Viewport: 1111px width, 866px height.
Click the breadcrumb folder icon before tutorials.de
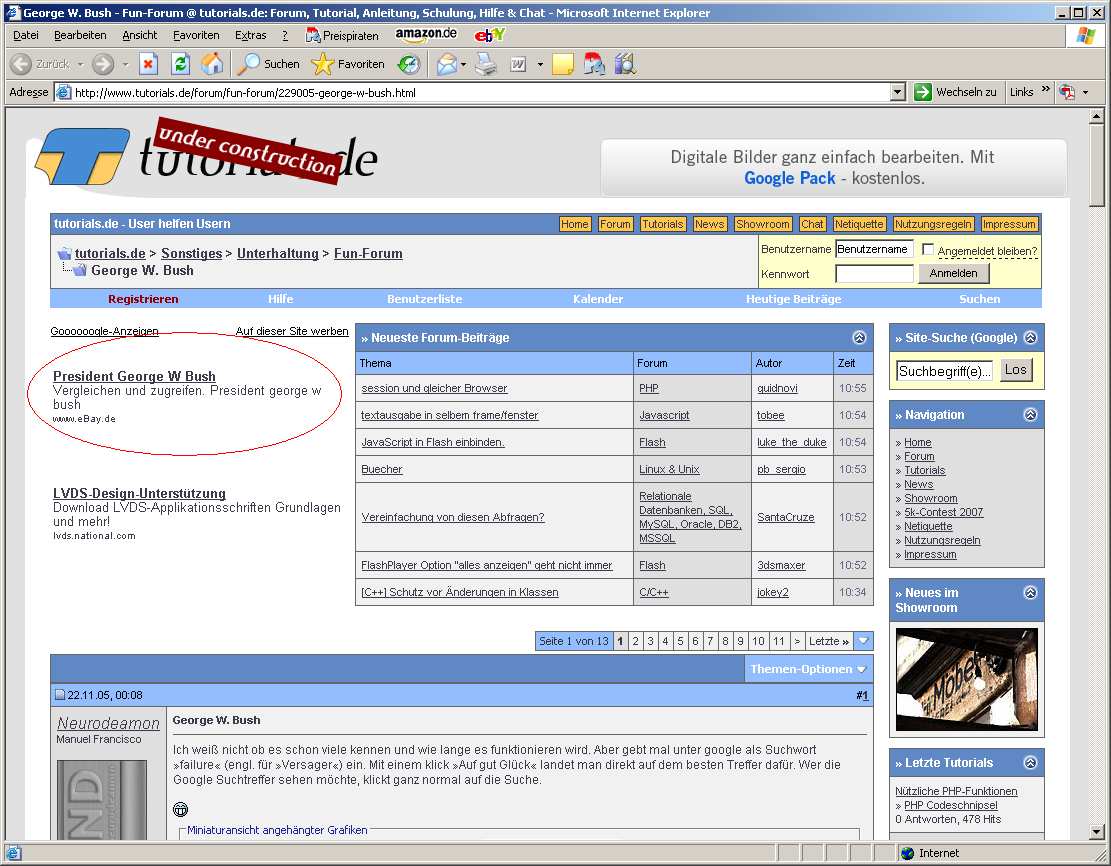64,254
